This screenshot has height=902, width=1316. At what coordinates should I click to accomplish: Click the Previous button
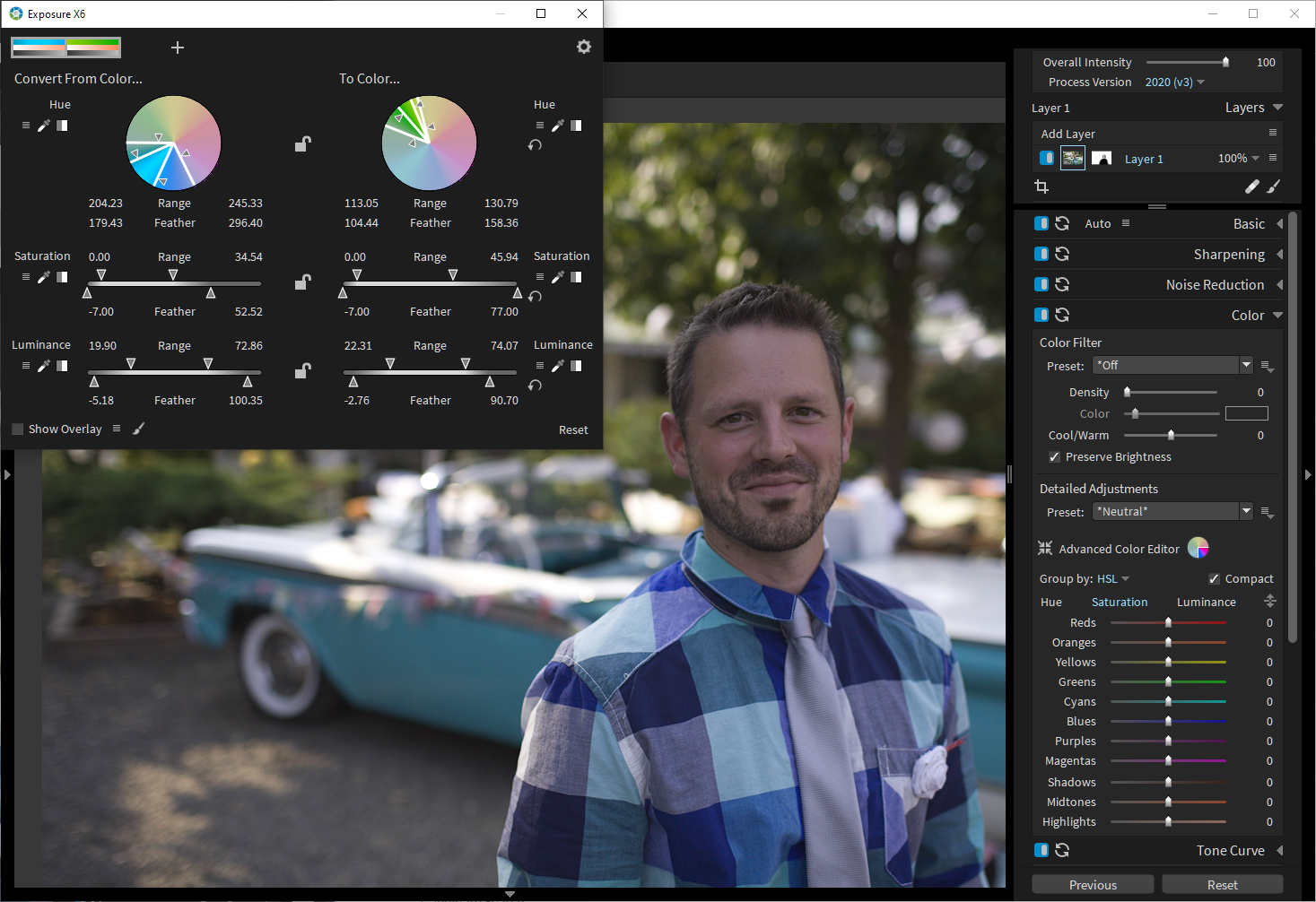point(1092,885)
